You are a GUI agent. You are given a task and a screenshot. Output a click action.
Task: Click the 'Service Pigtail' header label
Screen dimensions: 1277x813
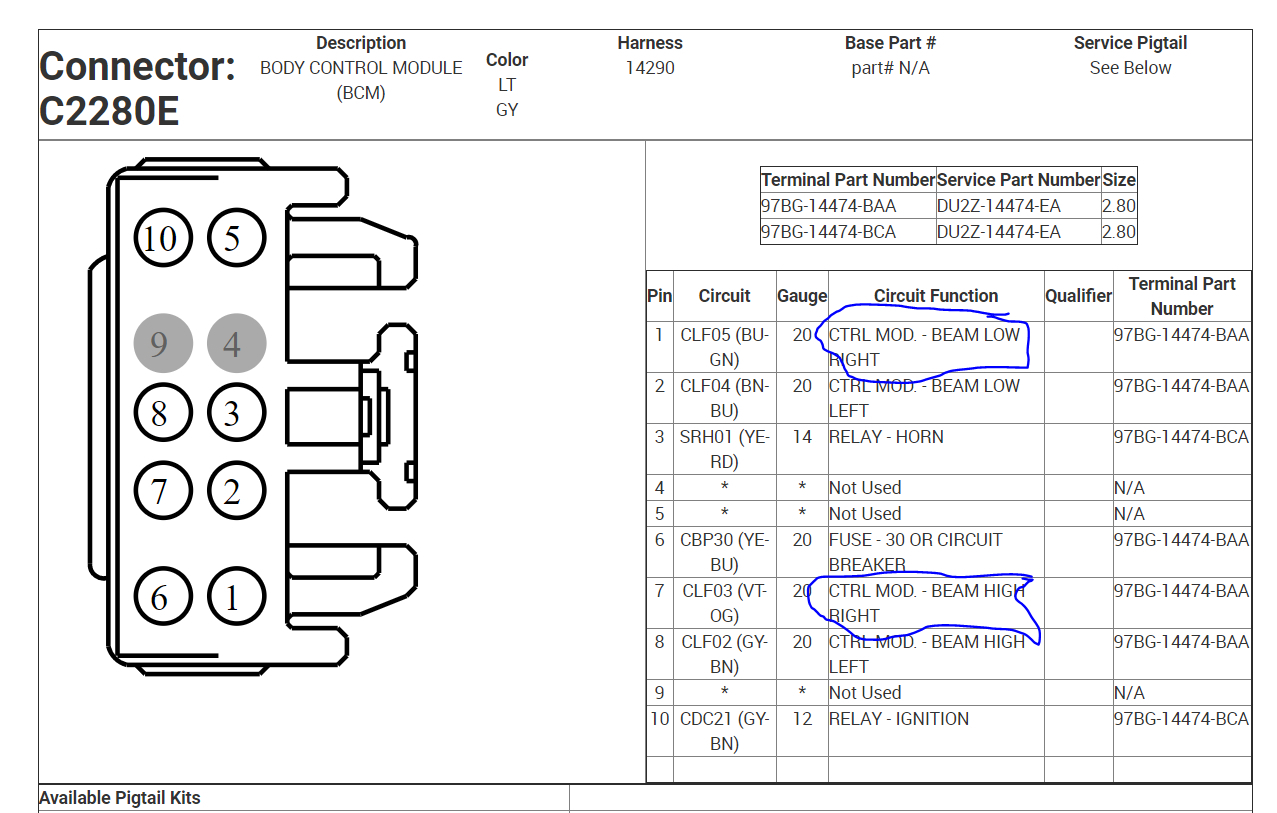click(1130, 43)
